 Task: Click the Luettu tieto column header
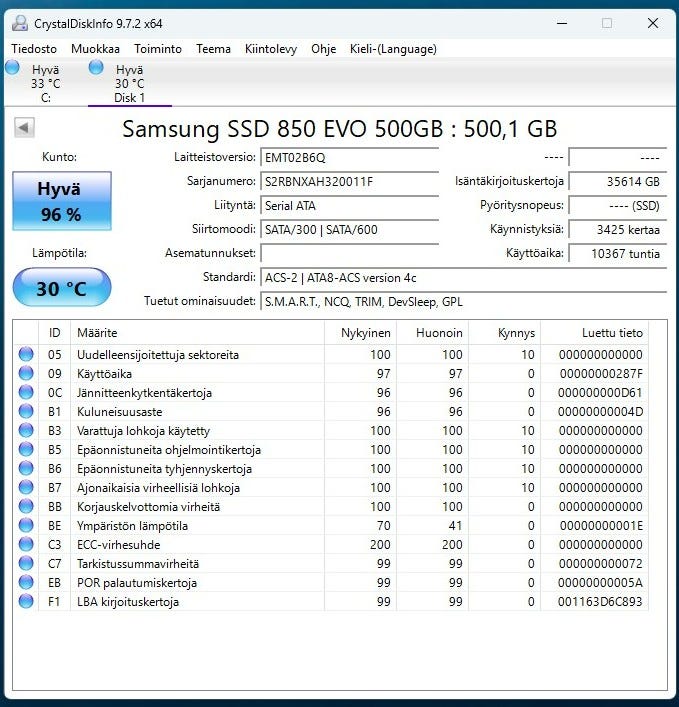point(611,333)
